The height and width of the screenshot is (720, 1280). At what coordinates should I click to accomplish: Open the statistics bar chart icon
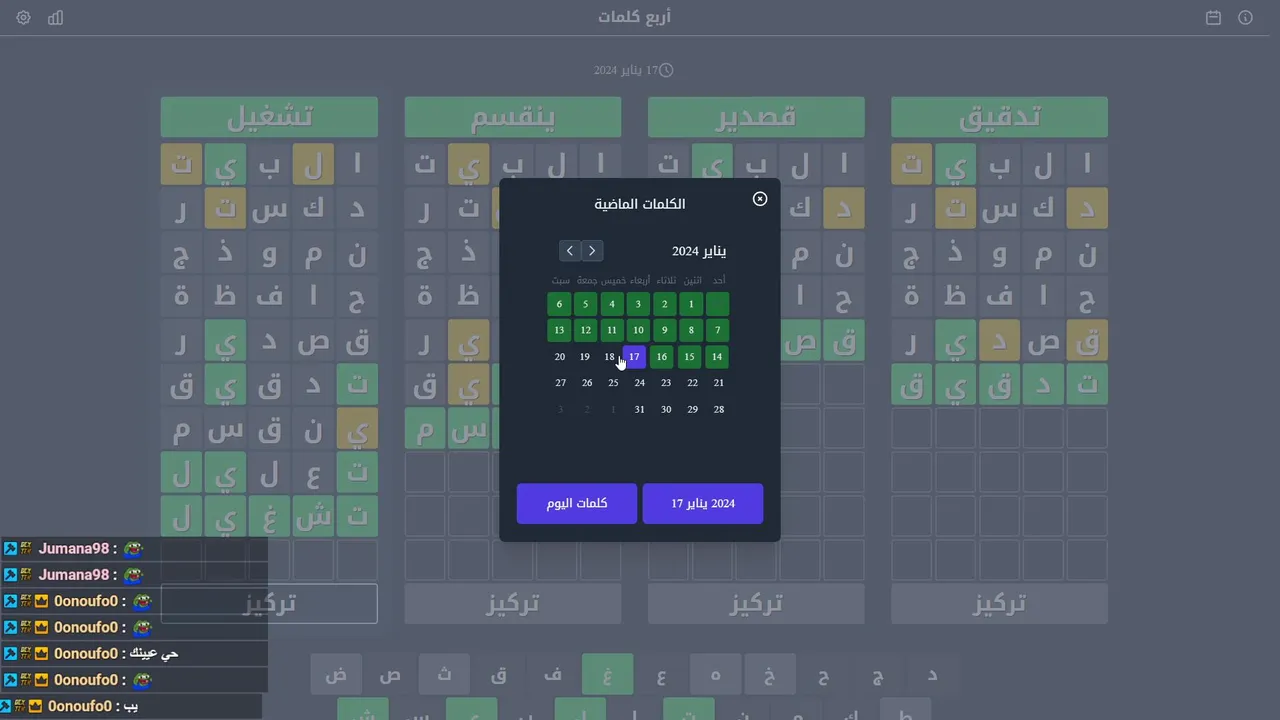pos(56,18)
